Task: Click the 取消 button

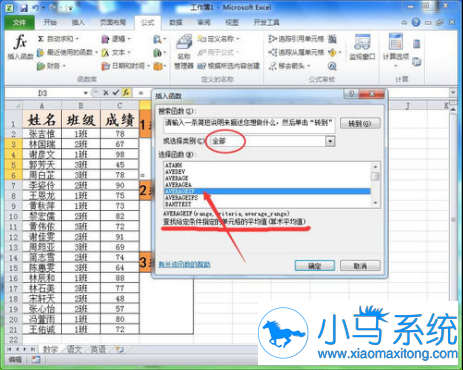Action: pos(360,266)
